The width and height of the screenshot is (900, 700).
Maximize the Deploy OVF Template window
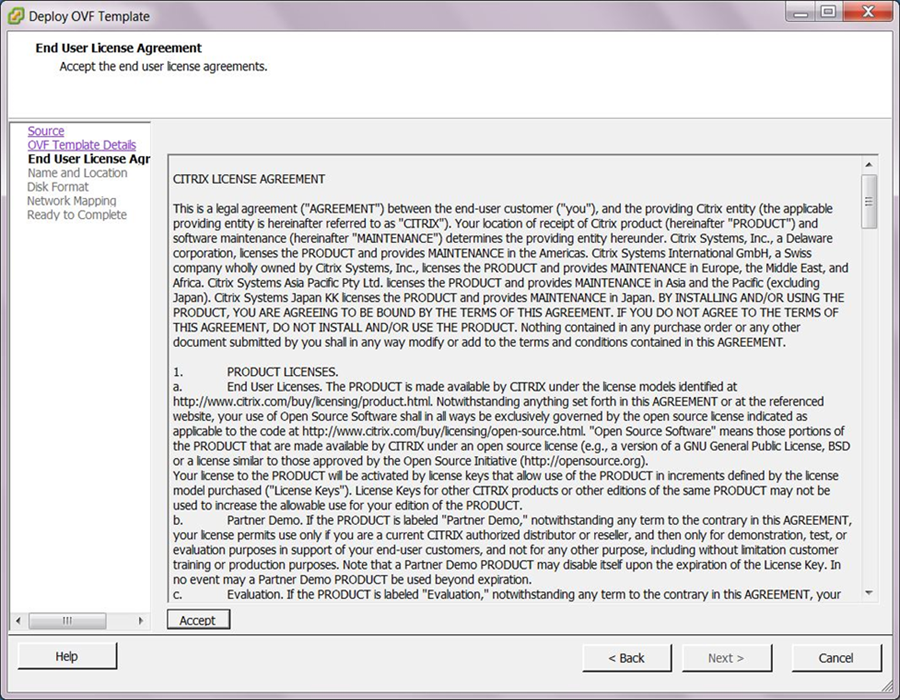(828, 12)
